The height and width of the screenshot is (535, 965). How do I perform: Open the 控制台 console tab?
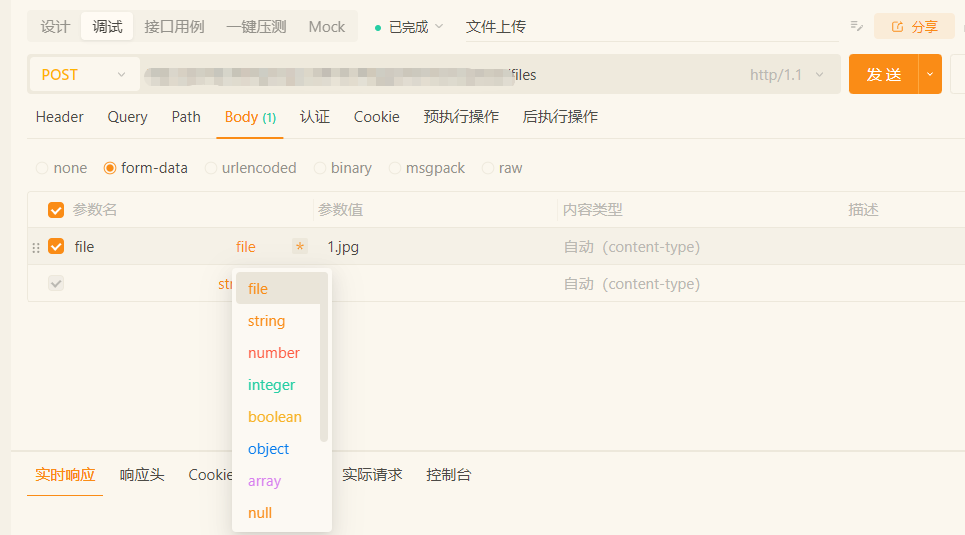tap(448, 475)
